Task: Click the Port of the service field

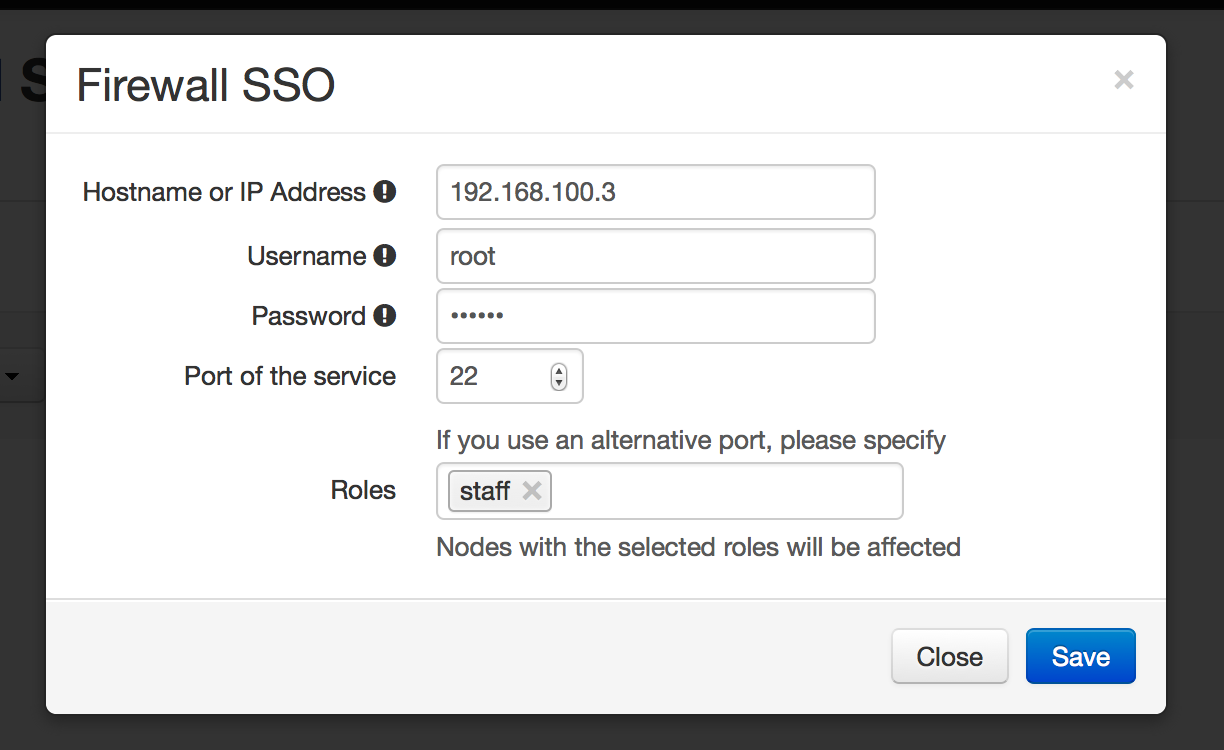Action: [510, 376]
